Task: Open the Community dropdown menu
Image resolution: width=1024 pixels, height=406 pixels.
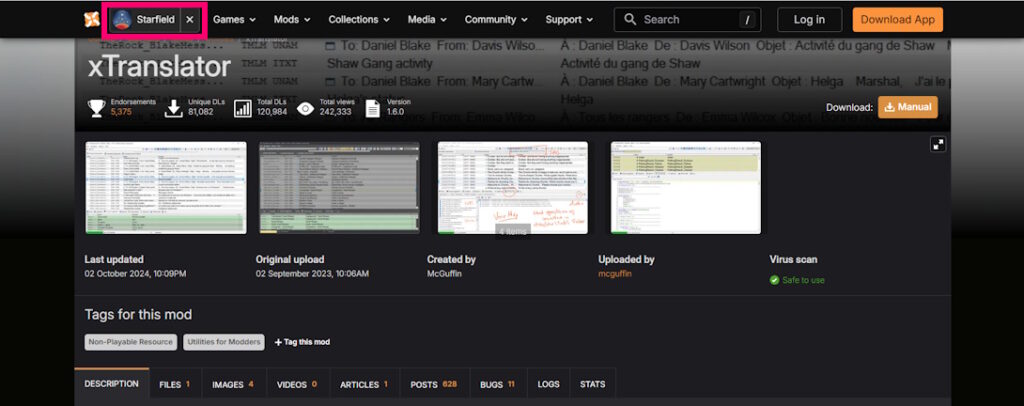Action: tap(496, 20)
